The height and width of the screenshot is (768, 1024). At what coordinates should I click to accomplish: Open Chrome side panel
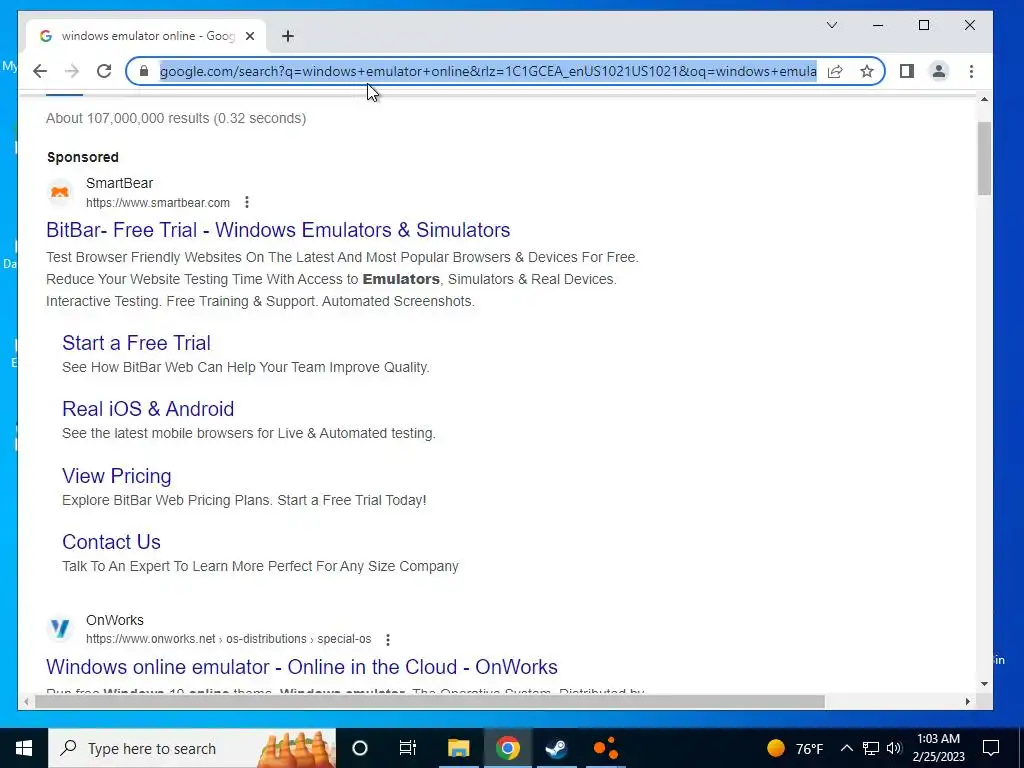click(906, 71)
